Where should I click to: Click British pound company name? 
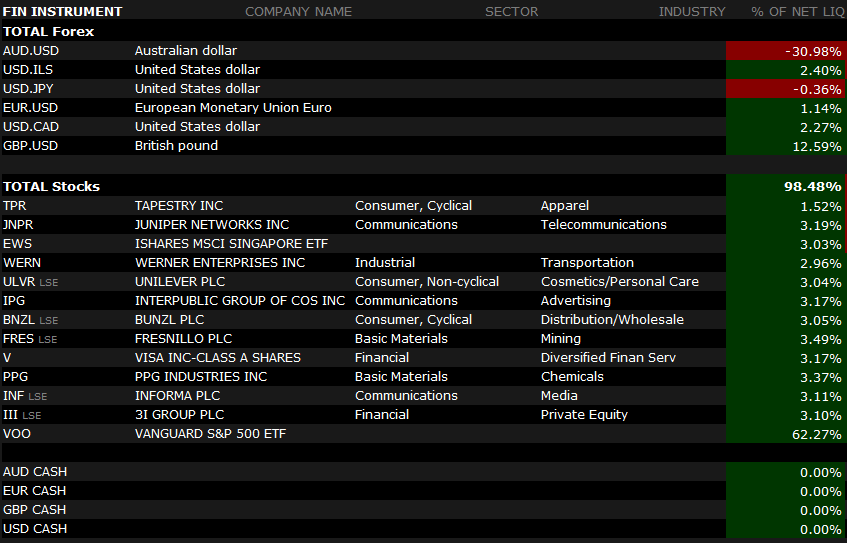(x=176, y=146)
